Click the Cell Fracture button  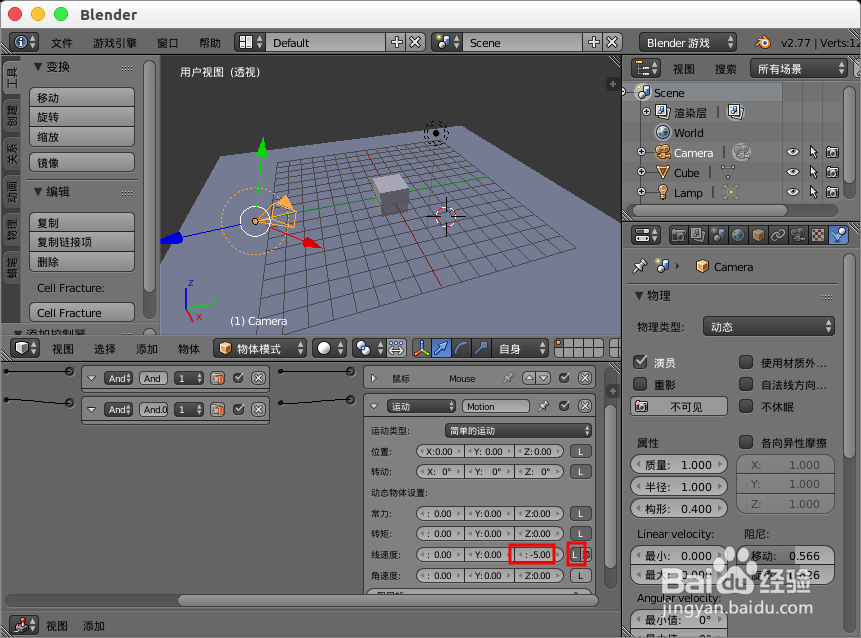(x=82, y=312)
